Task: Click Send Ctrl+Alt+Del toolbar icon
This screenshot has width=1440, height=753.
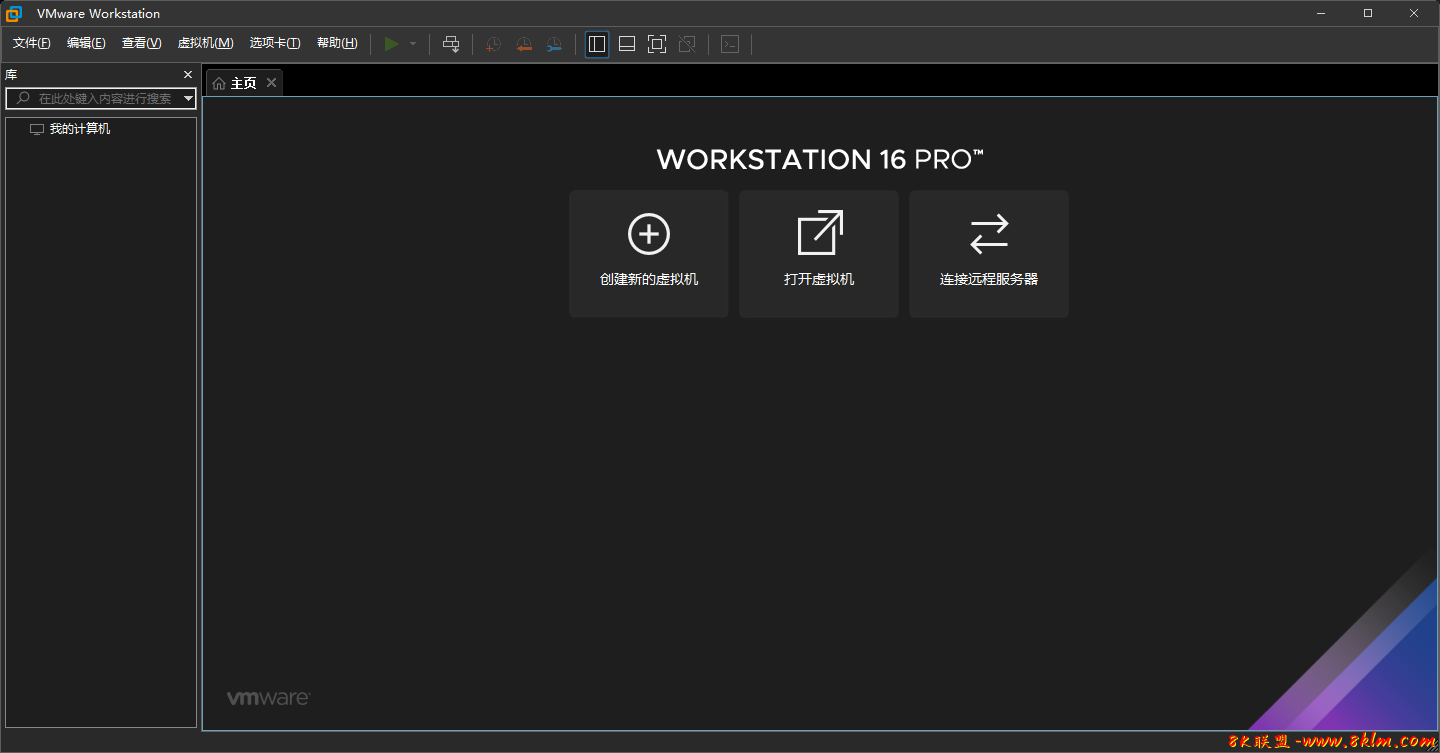Action: point(451,44)
